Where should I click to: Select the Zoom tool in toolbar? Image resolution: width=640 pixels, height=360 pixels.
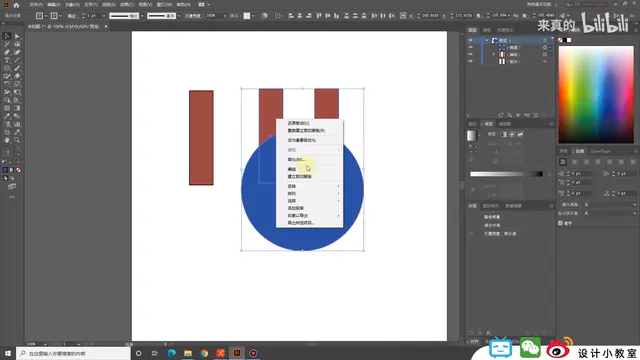pos(17,140)
